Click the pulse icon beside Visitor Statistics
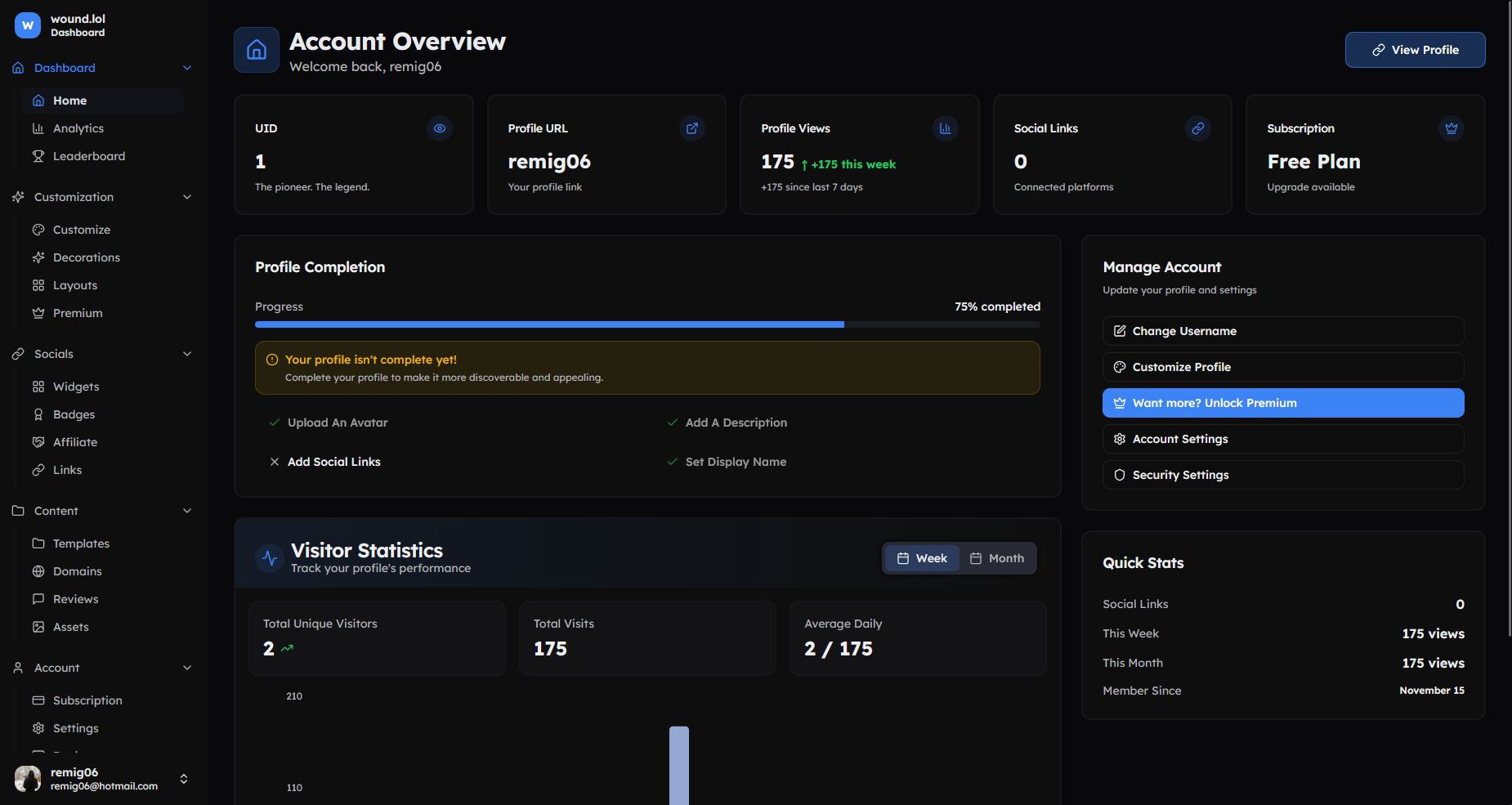The height and width of the screenshot is (805, 1512). pos(270,558)
